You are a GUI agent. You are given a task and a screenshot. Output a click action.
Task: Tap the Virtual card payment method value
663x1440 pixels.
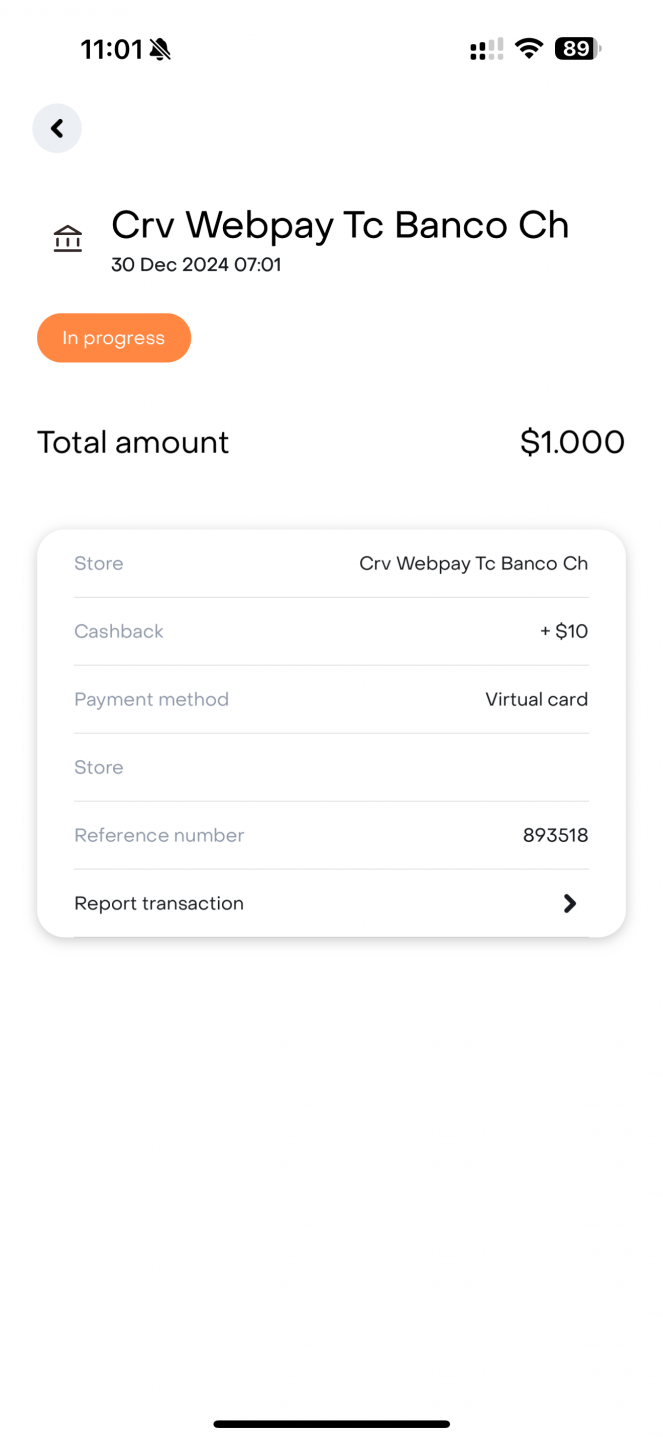[x=536, y=699]
